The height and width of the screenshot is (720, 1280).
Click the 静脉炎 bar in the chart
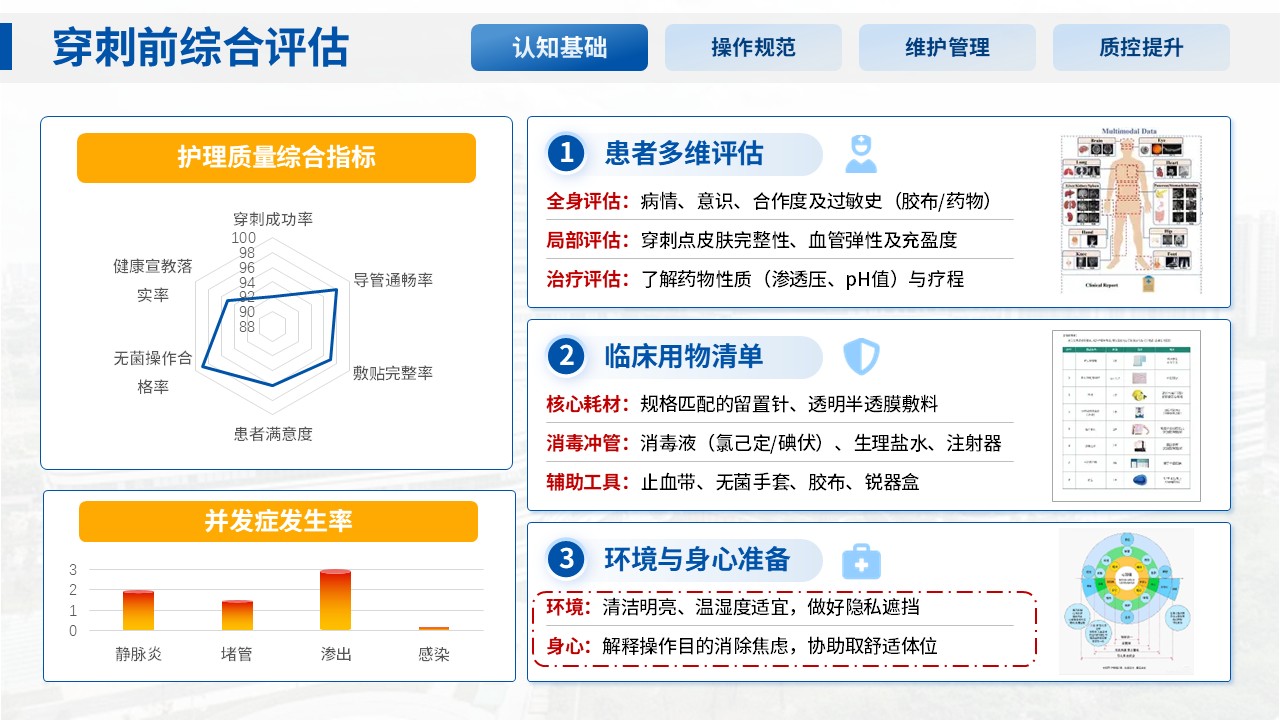click(x=138, y=610)
